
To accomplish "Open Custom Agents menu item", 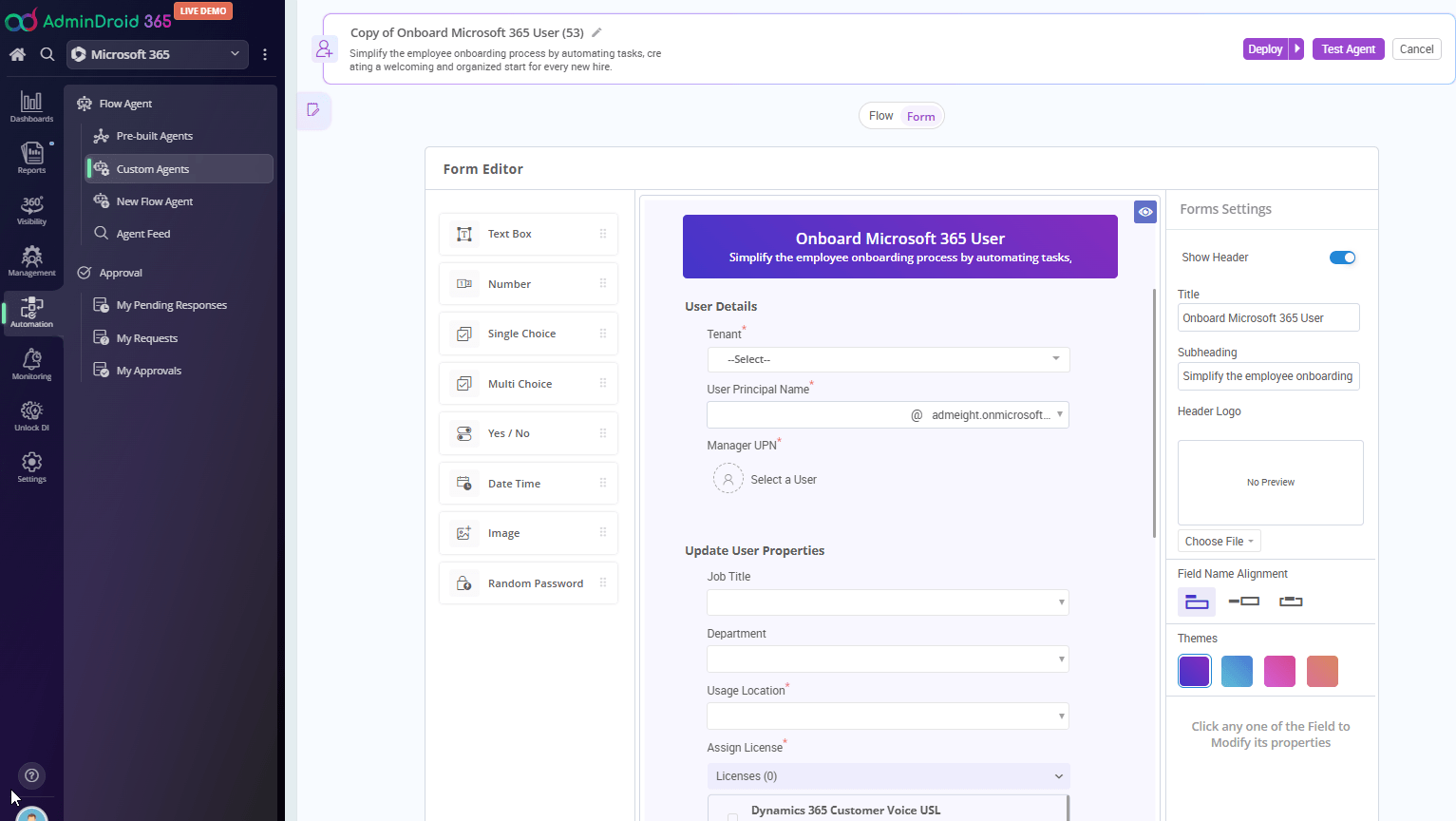I will click(179, 169).
